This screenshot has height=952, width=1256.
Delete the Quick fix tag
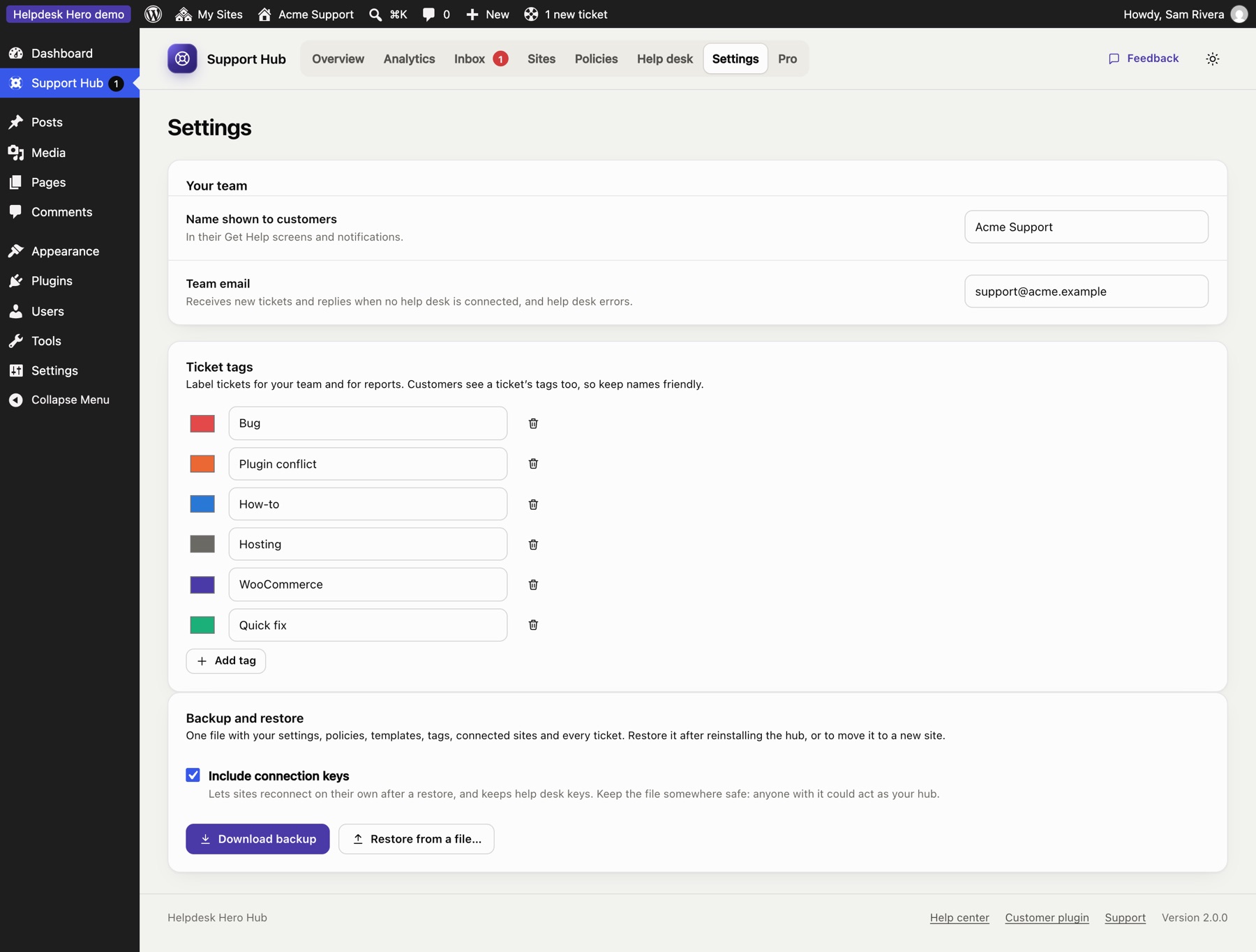(533, 625)
